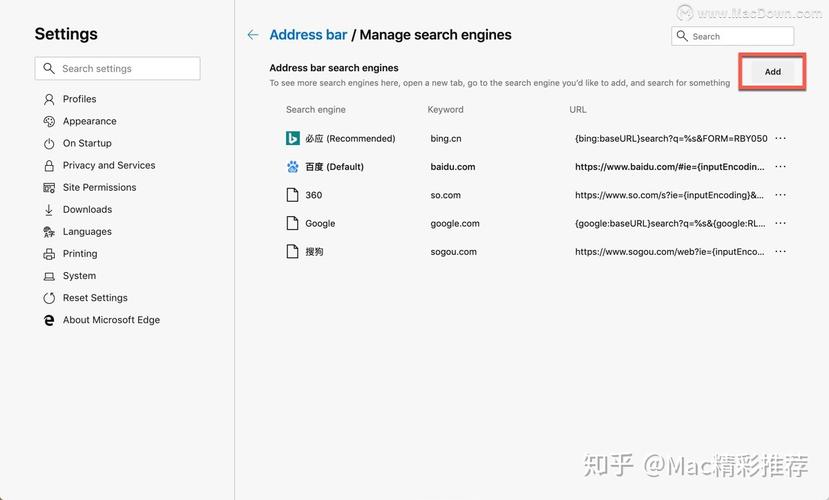Open Privacy and Services section
The width and height of the screenshot is (829, 500).
coord(109,165)
